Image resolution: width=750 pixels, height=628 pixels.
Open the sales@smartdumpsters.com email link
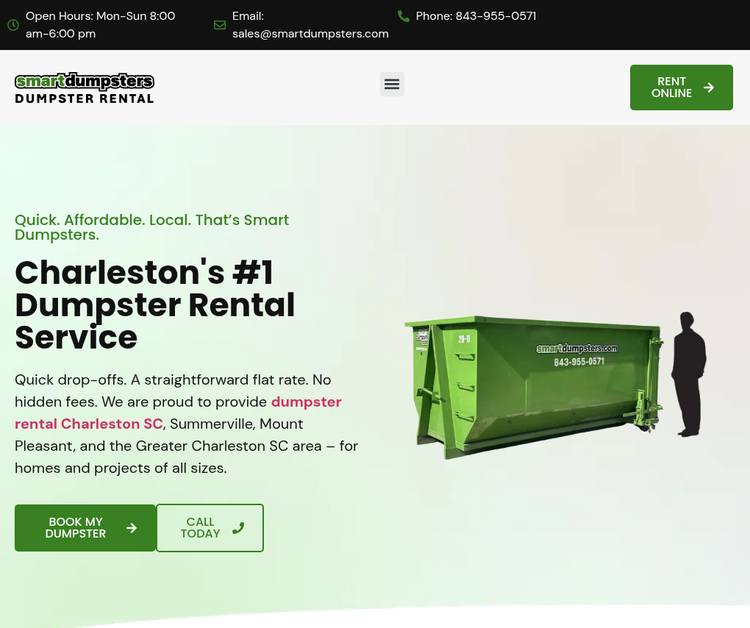pyautogui.click(x=310, y=34)
